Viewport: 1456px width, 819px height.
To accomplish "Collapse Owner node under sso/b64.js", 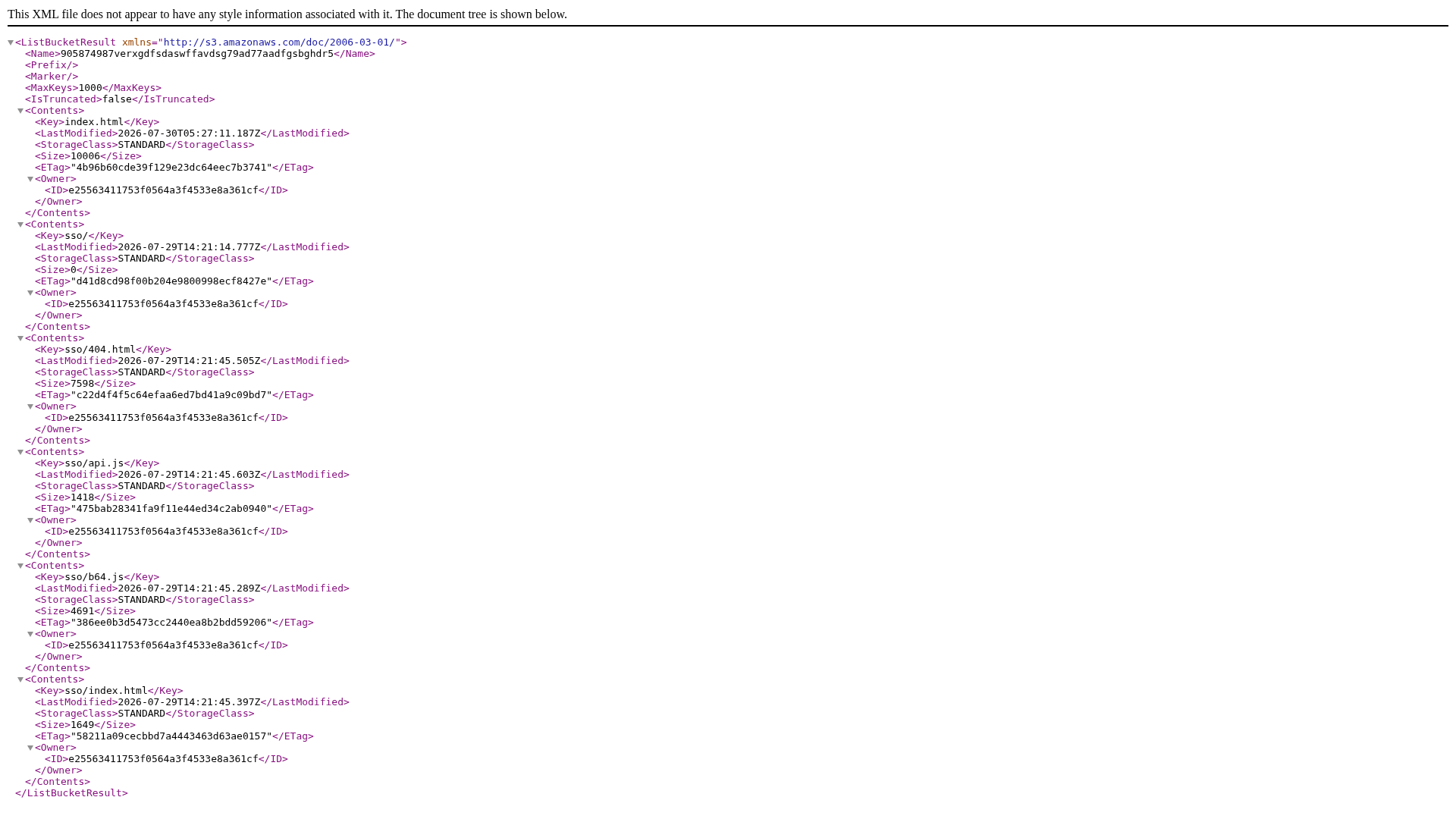I will click(30, 634).
